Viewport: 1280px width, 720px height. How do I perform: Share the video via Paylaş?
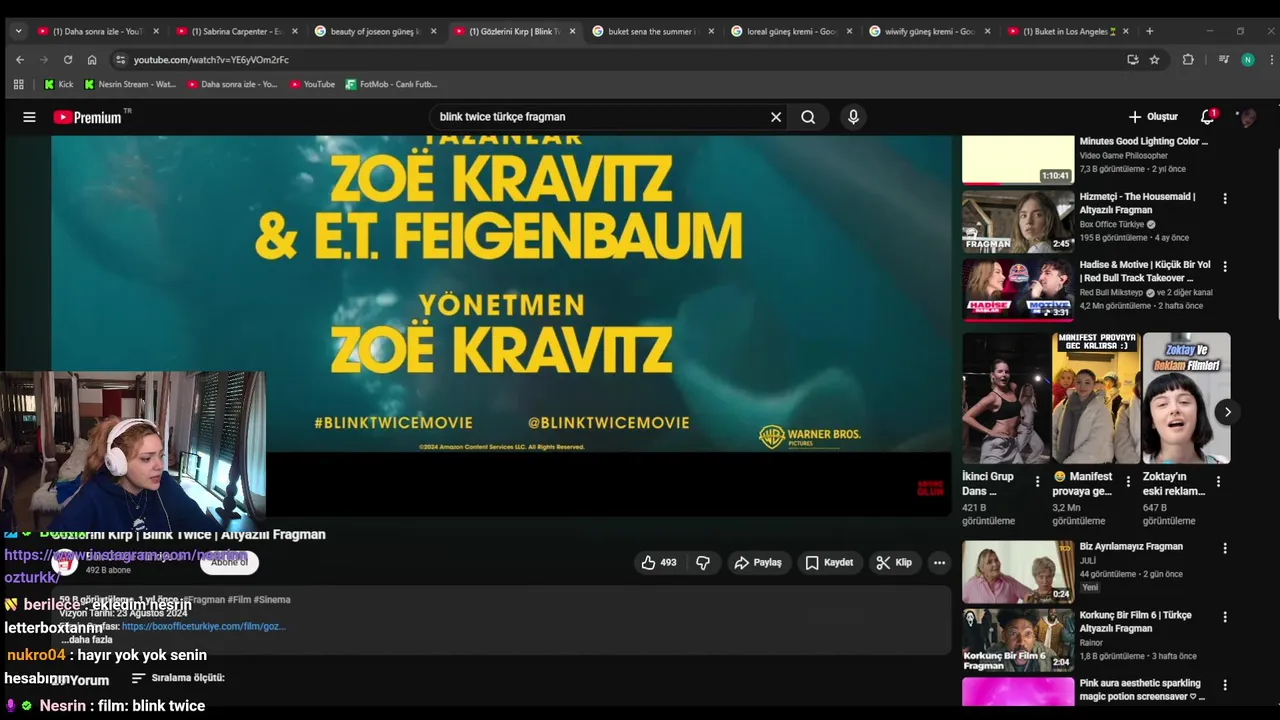point(758,563)
